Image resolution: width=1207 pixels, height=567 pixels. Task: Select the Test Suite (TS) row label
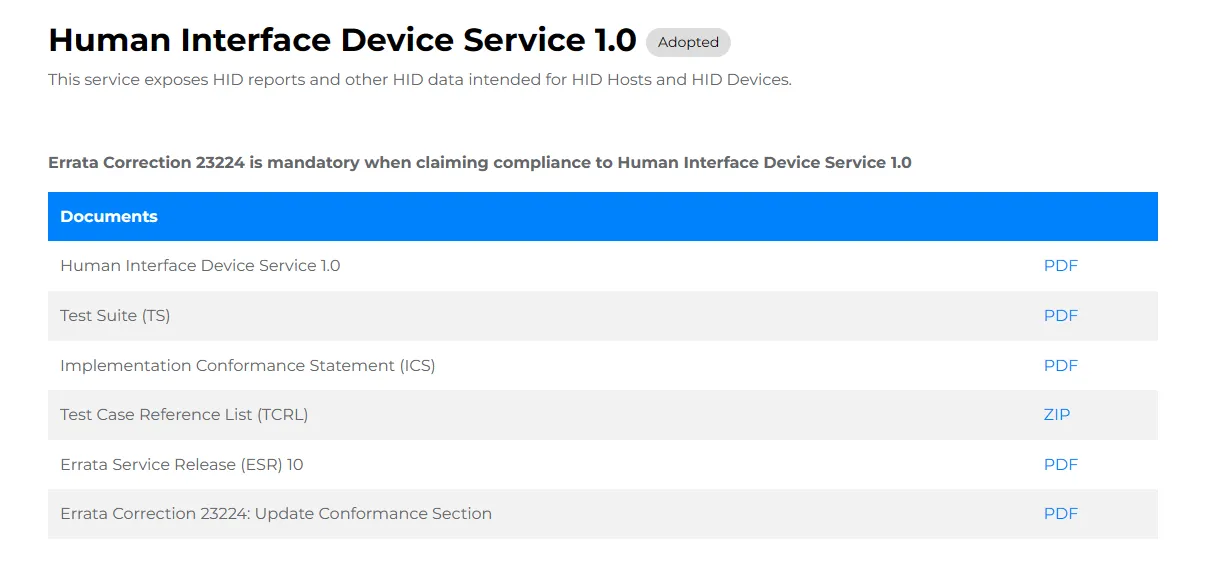click(x=115, y=316)
